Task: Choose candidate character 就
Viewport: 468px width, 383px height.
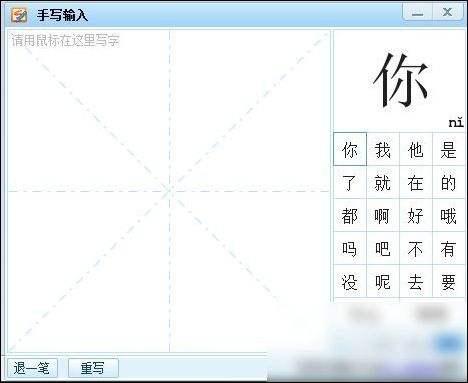Action: [383, 182]
